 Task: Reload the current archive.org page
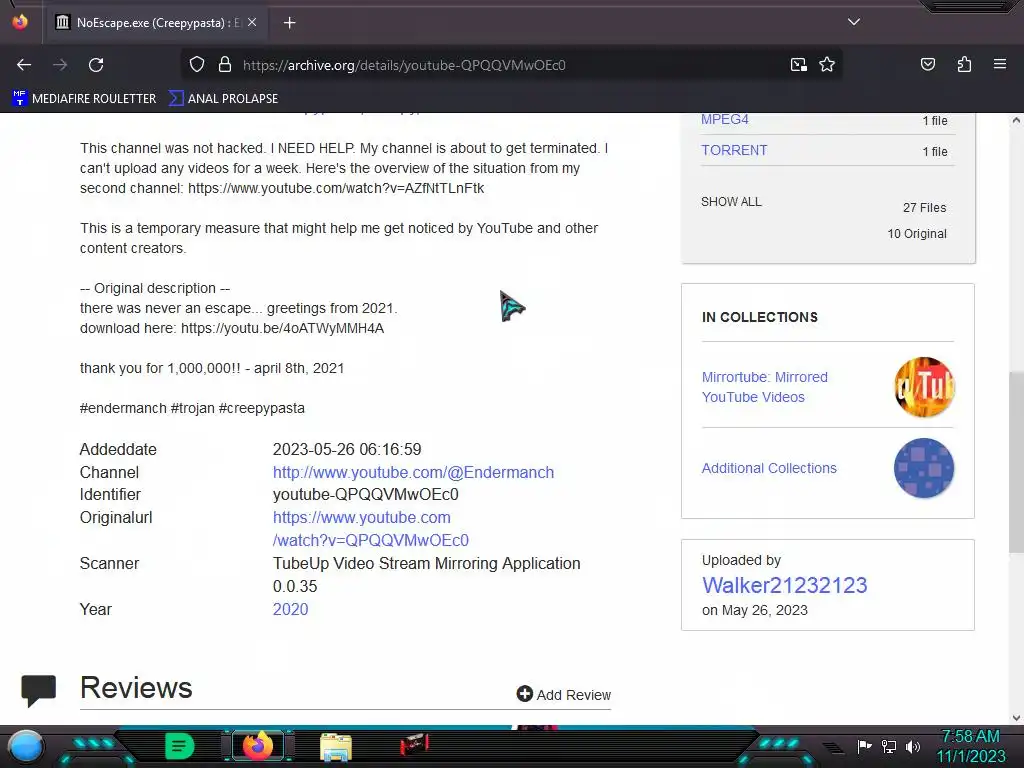96,65
